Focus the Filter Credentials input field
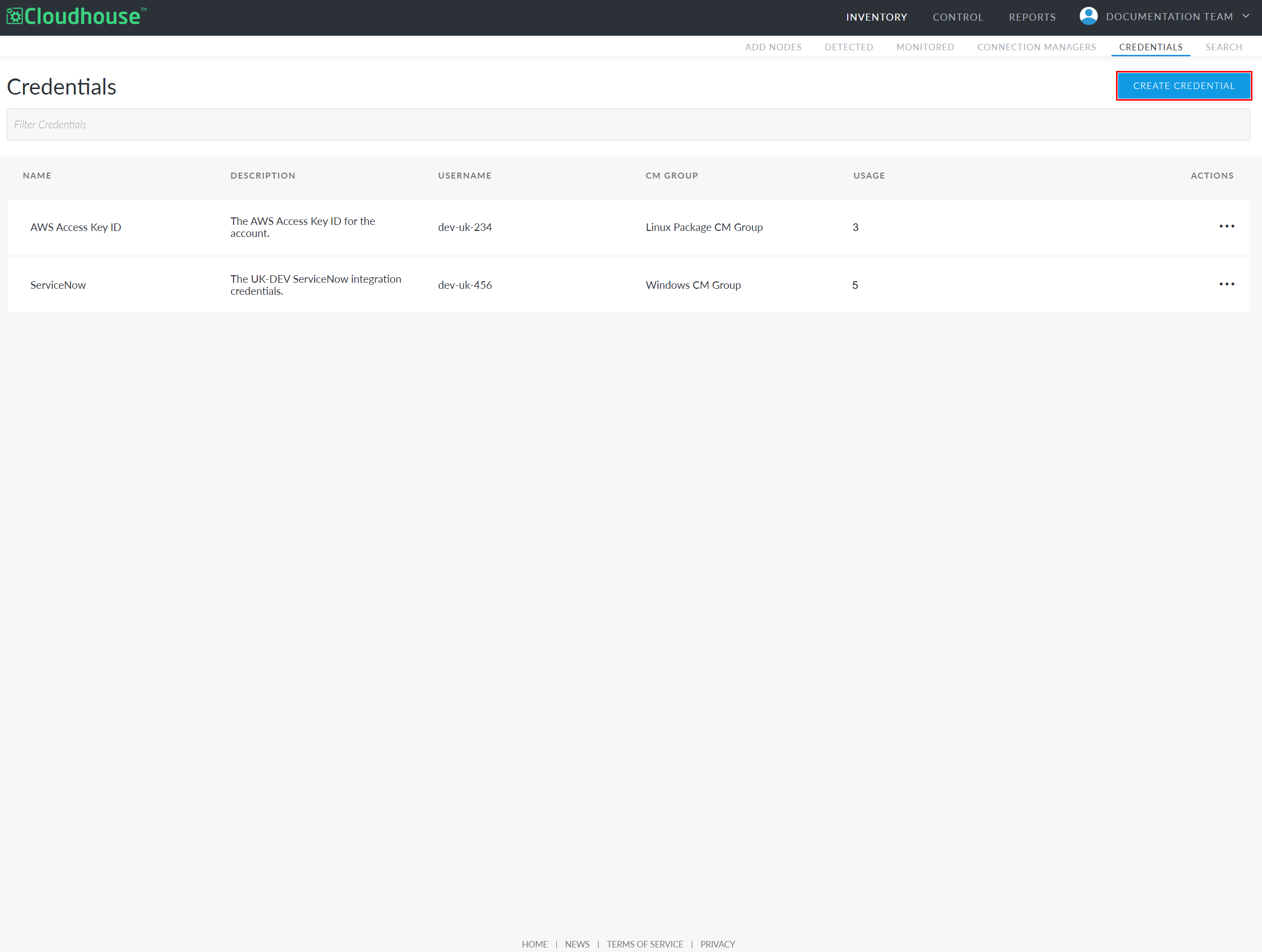The height and width of the screenshot is (952, 1262). click(x=628, y=124)
